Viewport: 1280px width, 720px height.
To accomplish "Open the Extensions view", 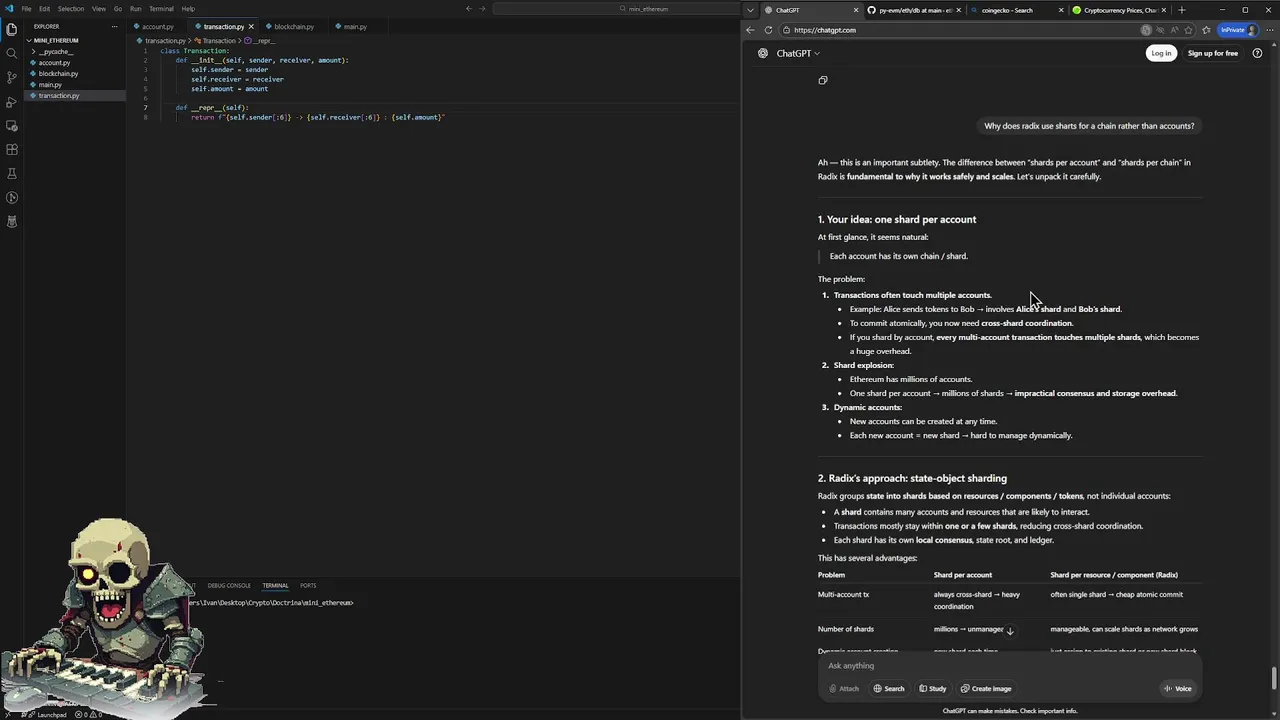I will (x=12, y=150).
